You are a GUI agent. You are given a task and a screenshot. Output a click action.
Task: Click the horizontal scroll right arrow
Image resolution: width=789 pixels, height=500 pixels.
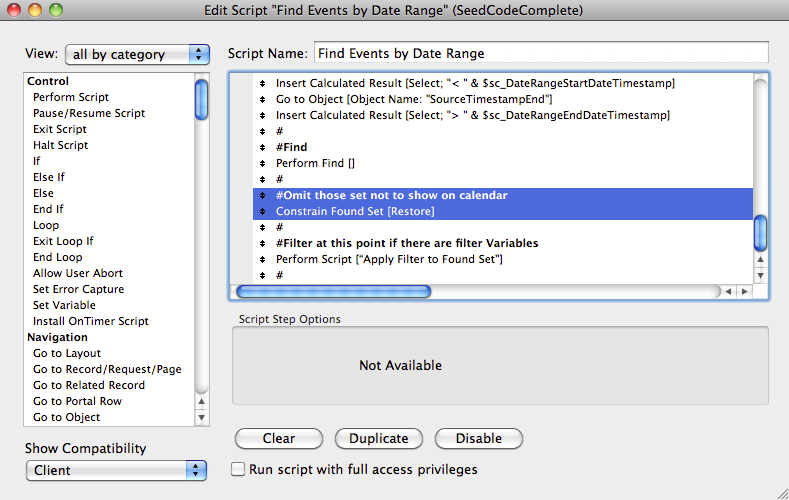pos(744,291)
